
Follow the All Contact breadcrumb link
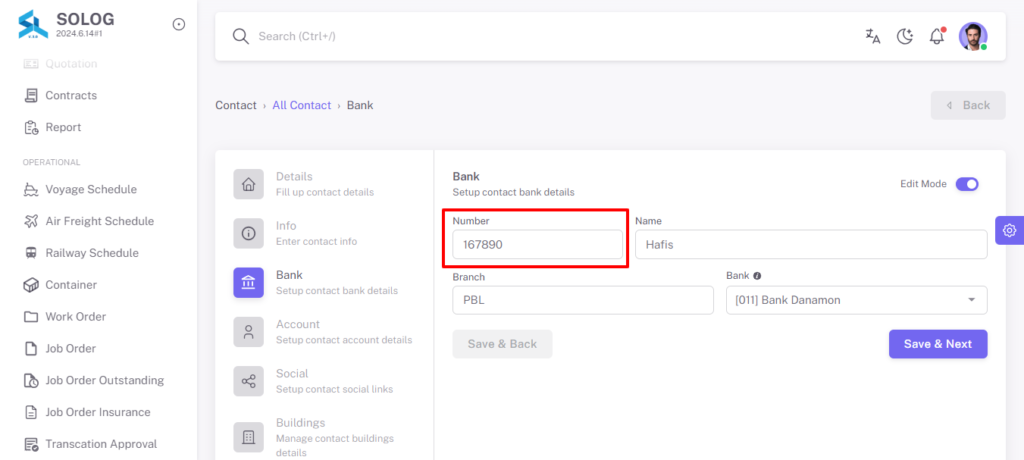pos(302,105)
